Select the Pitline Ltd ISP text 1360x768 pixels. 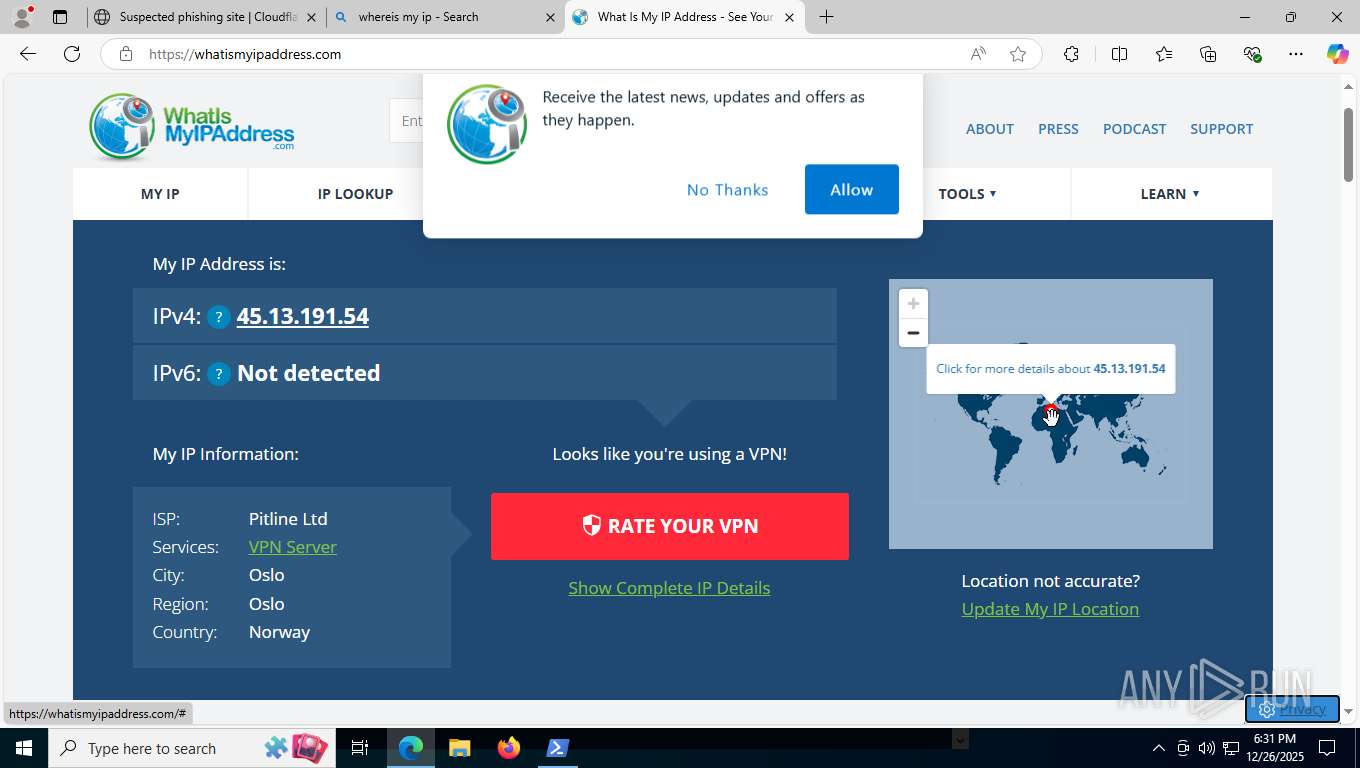point(288,519)
